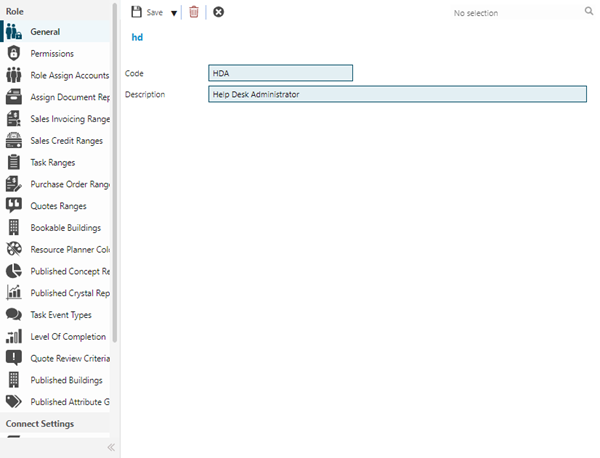Image resolution: width=600 pixels, height=458 pixels.
Task: Click the Quotes Ranges speech icon
Action: (x=14, y=206)
